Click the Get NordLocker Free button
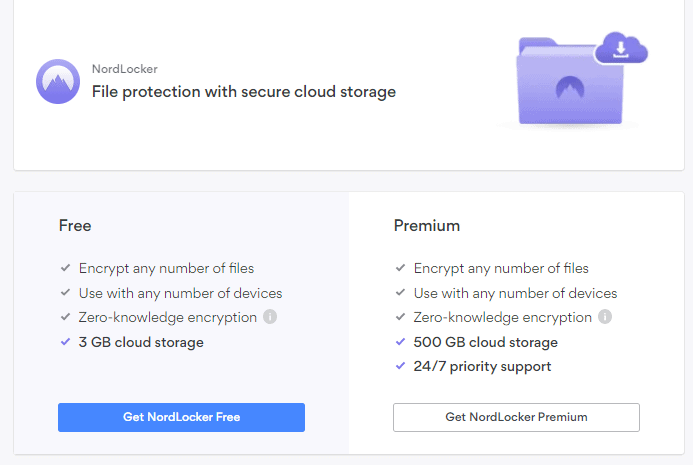The height and width of the screenshot is (465, 693). coord(181,417)
